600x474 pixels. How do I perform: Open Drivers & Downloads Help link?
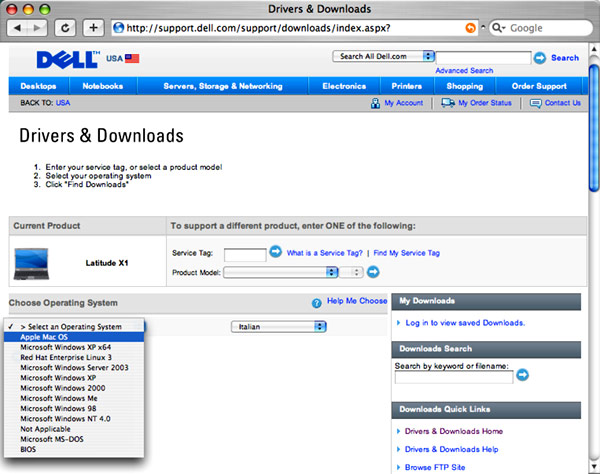[452, 449]
